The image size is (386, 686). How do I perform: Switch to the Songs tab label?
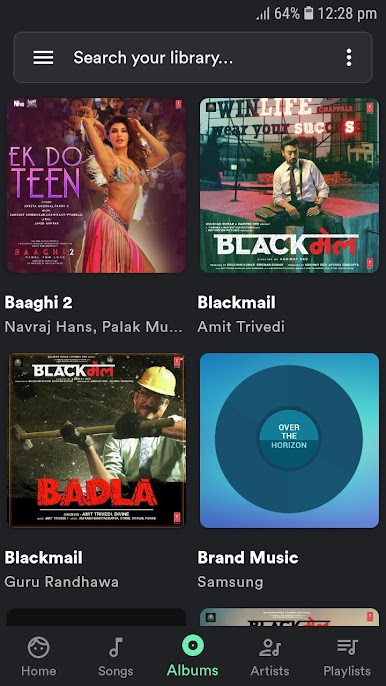click(116, 671)
